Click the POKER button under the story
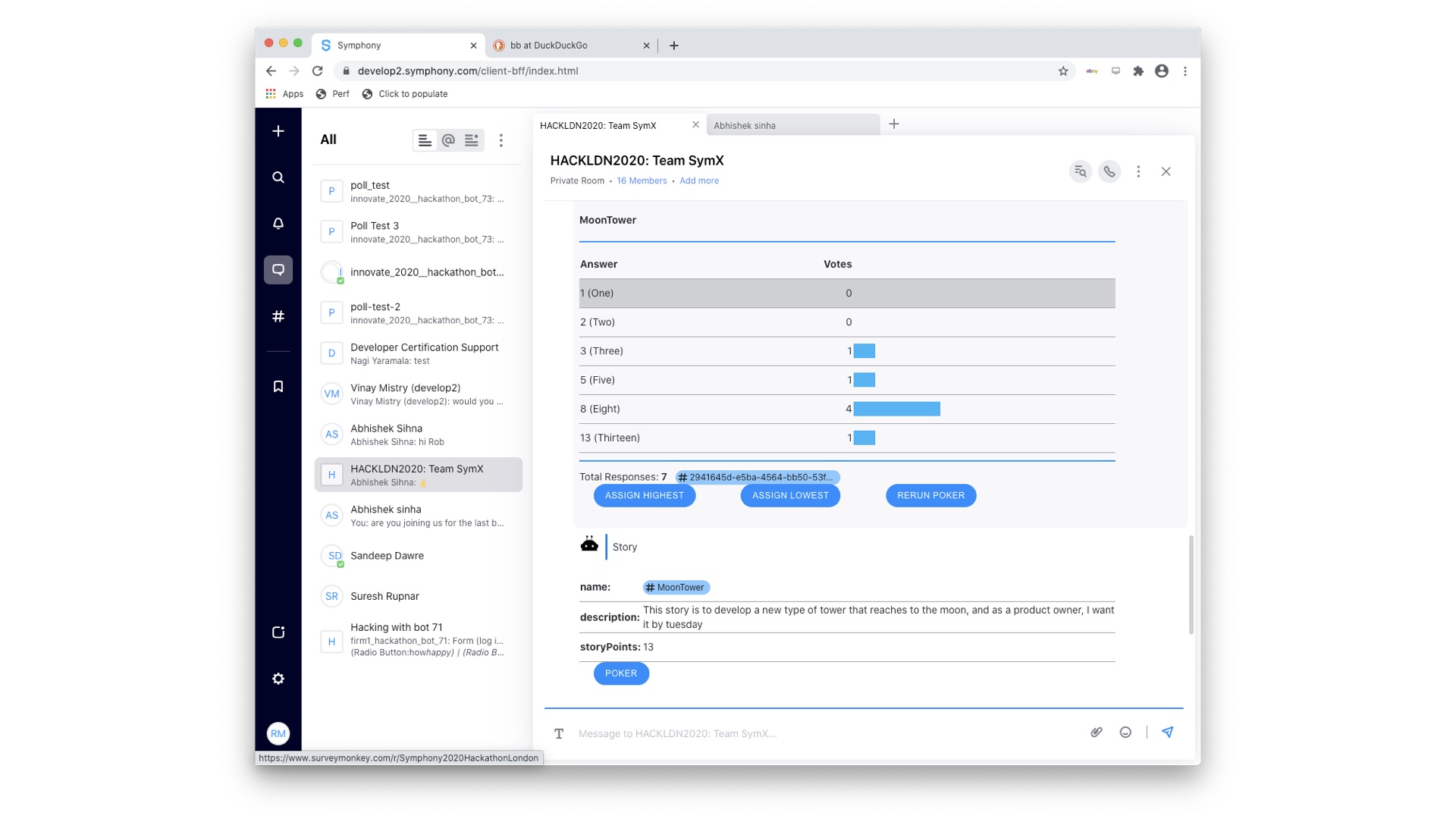The image size is (1456, 819). click(x=621, y=673)
